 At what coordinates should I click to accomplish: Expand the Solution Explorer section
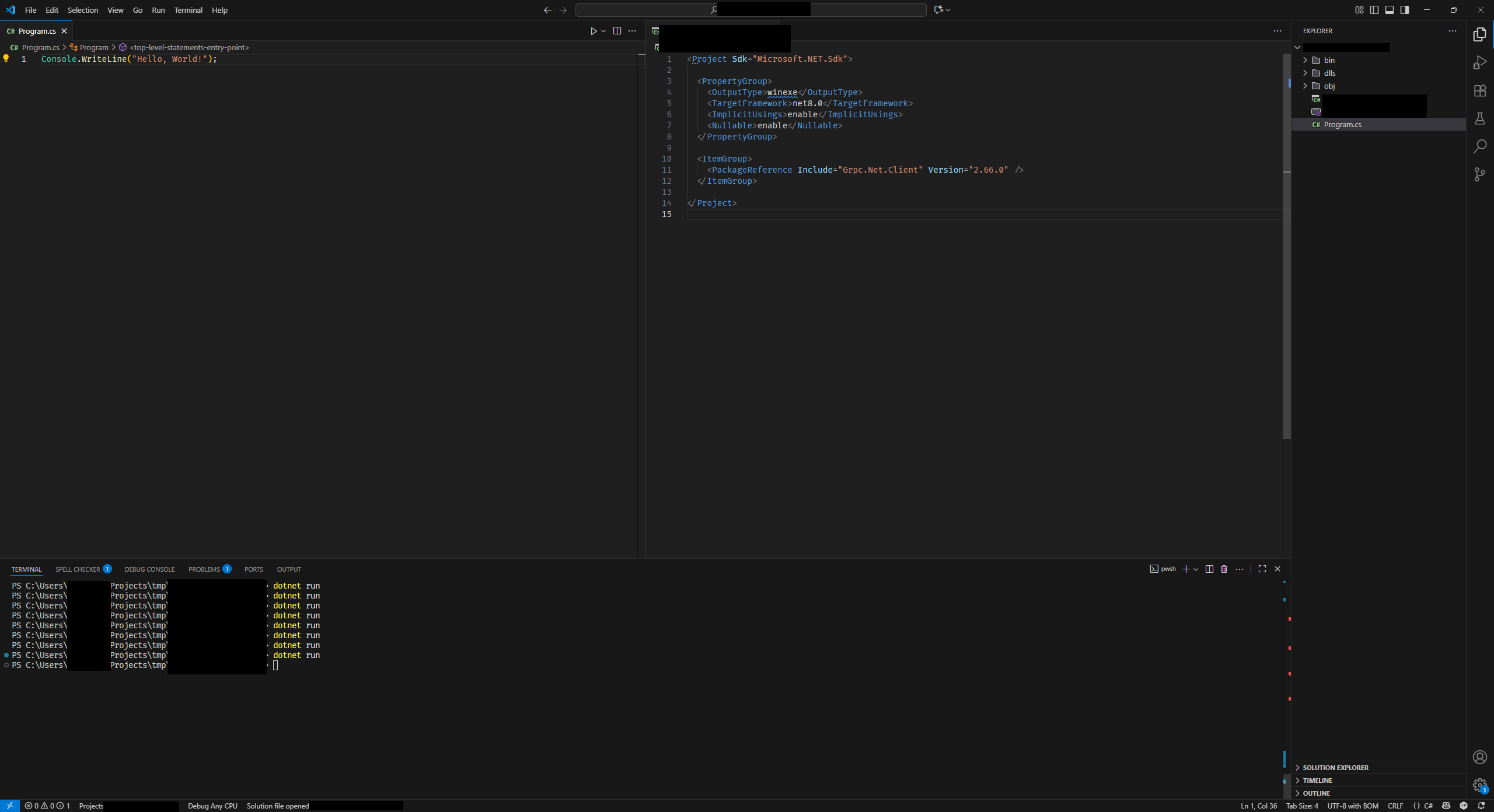click(x=1335, y=768)
